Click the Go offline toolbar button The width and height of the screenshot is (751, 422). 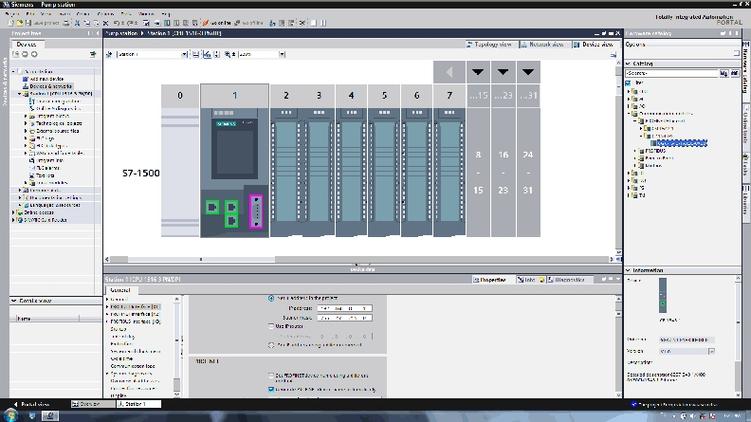(x=249, y=23)
